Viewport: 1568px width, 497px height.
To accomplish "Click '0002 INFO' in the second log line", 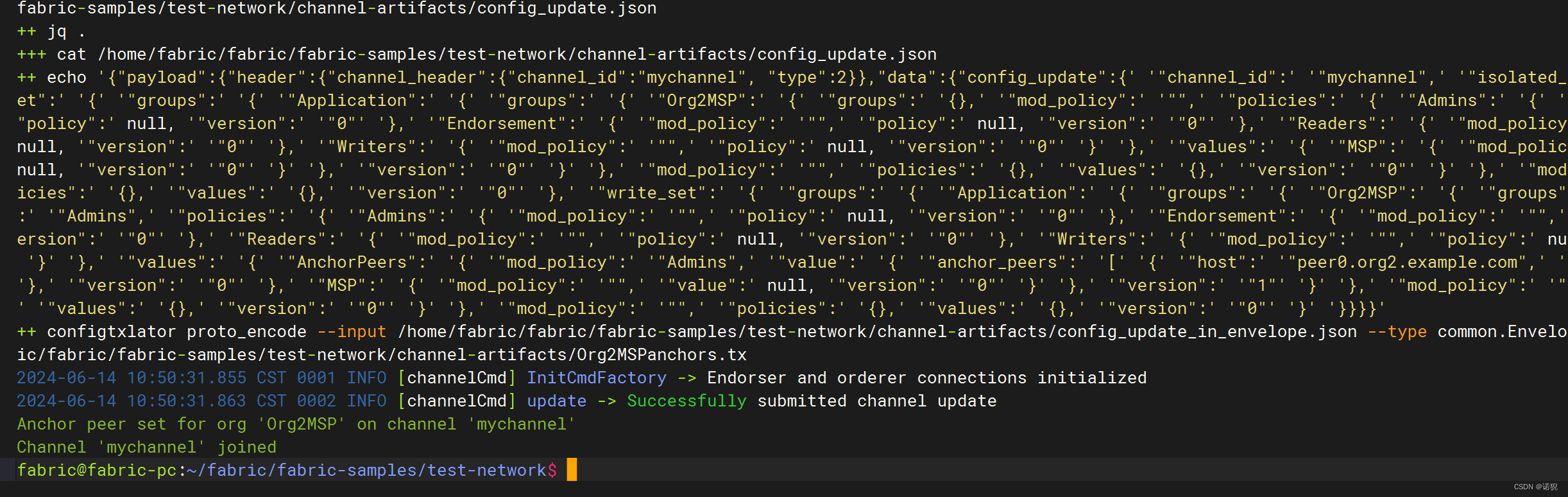I will click(x=341, y=401).
